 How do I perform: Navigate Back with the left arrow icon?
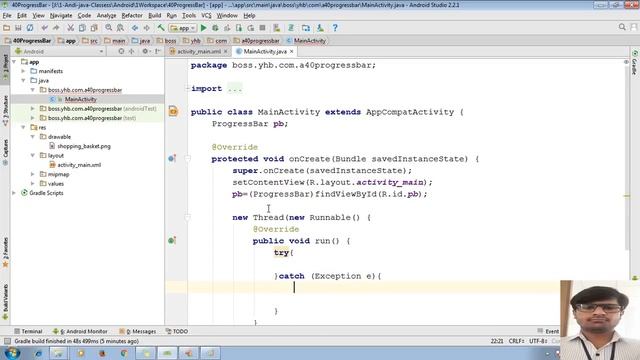coord(135,28)
